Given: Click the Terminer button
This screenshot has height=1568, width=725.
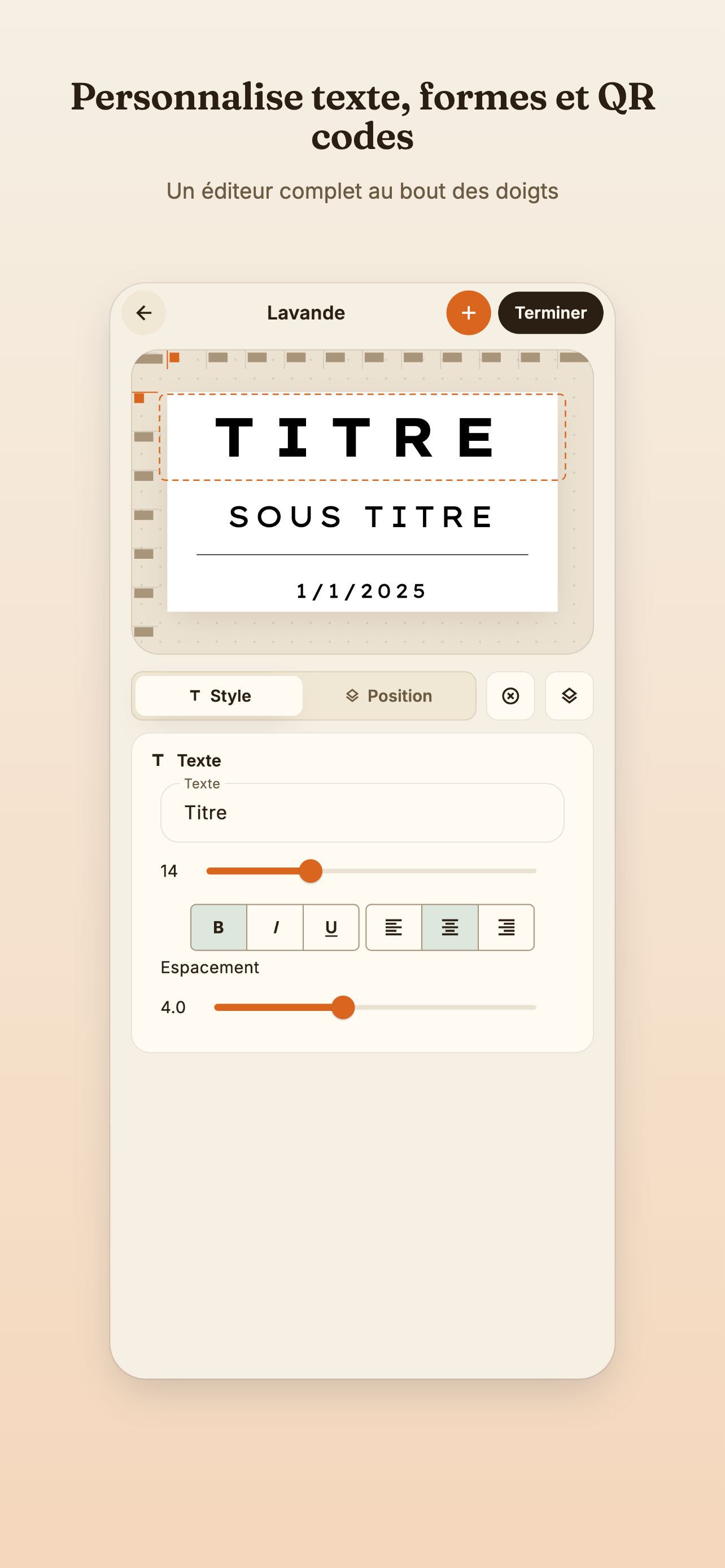Looking at the screenshot, I should 551,313.
